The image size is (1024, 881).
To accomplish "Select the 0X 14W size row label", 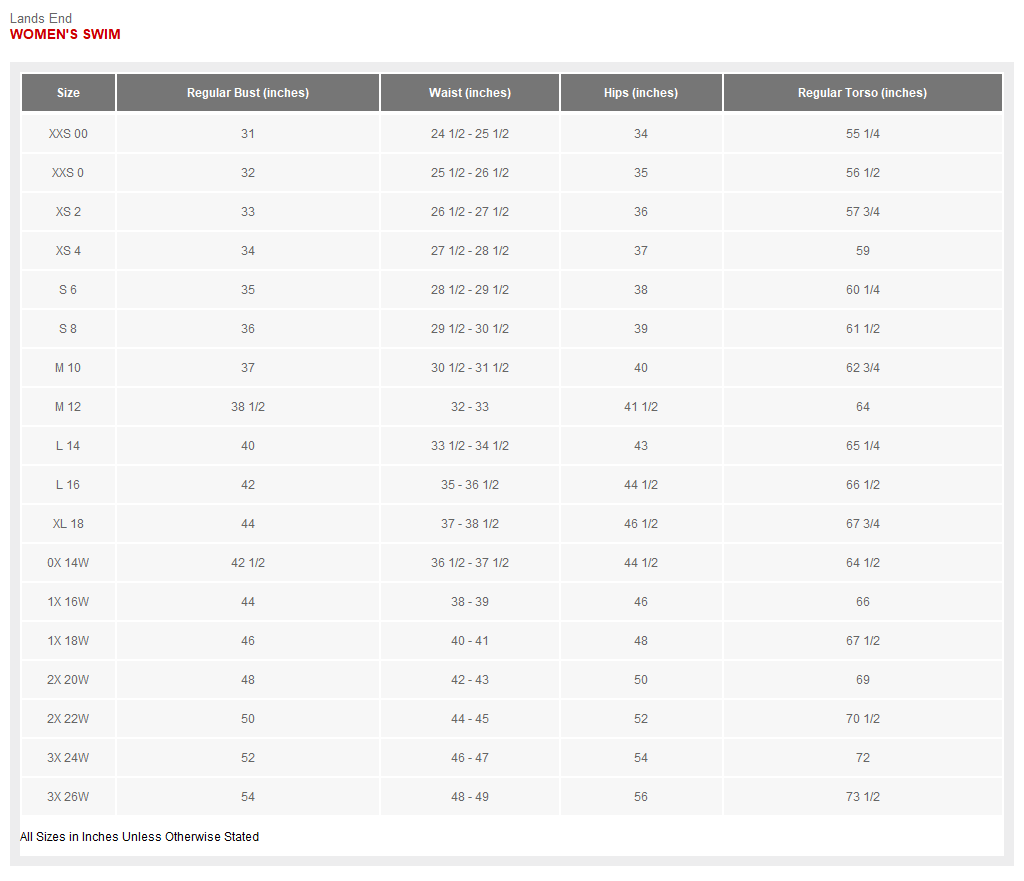I will (x=68, y=563).
